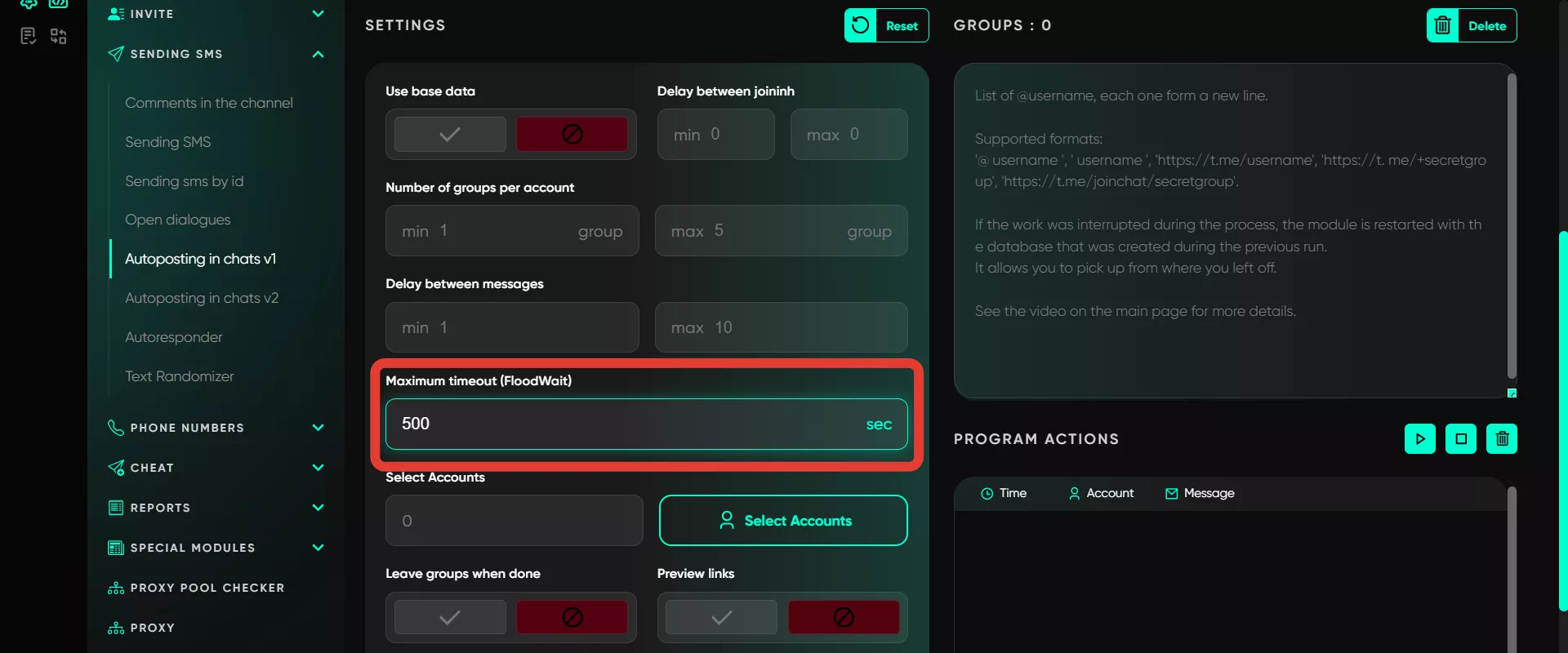Open the Proxy Pool Checker page
1568x653 pixels.
(207, 588)
